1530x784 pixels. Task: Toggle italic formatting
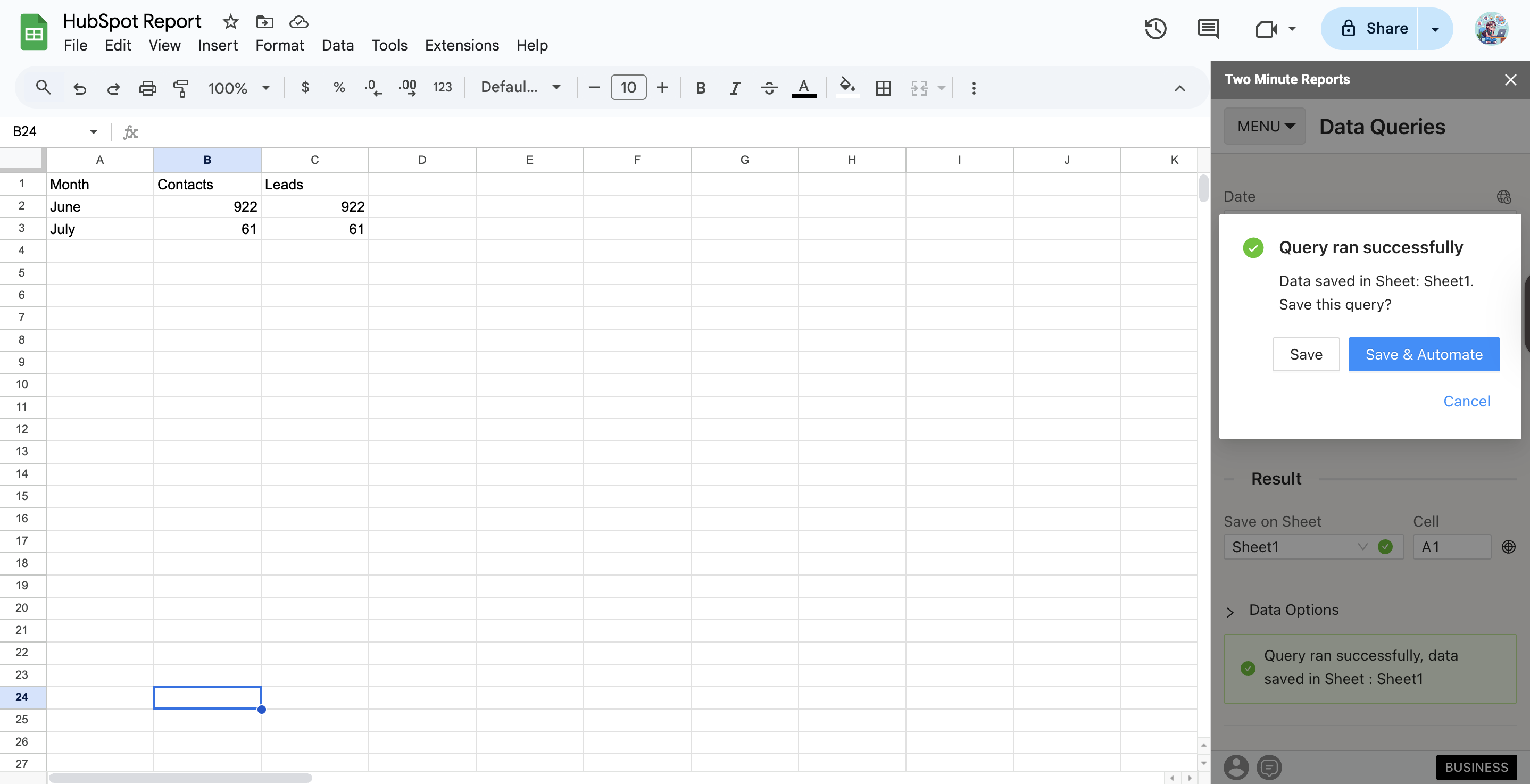735,88
